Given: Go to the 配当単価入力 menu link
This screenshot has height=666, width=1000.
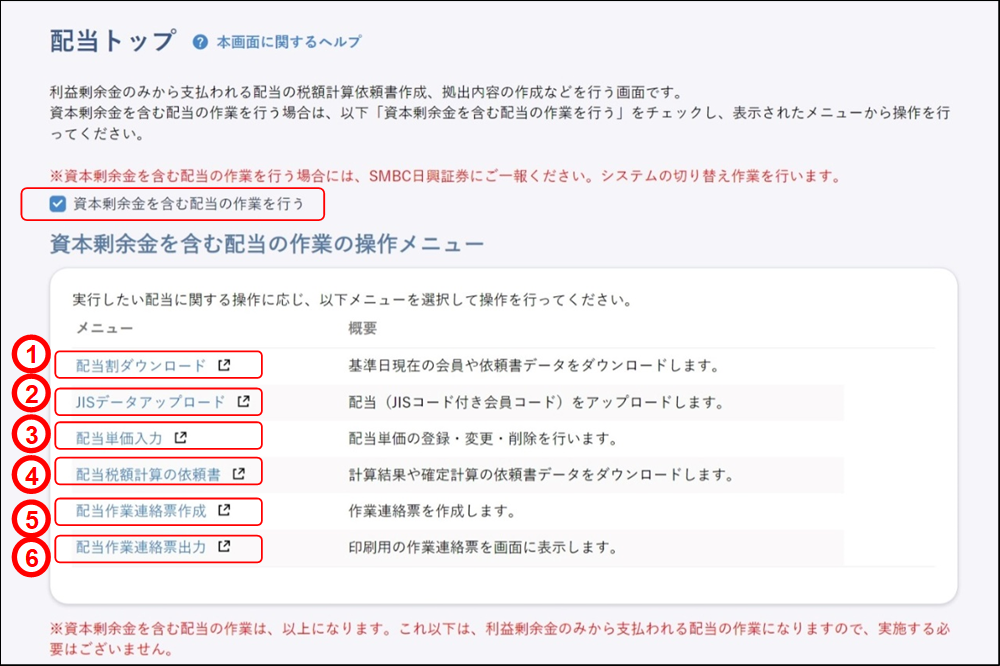Looking at the screenshot, I should pos(119,437).
